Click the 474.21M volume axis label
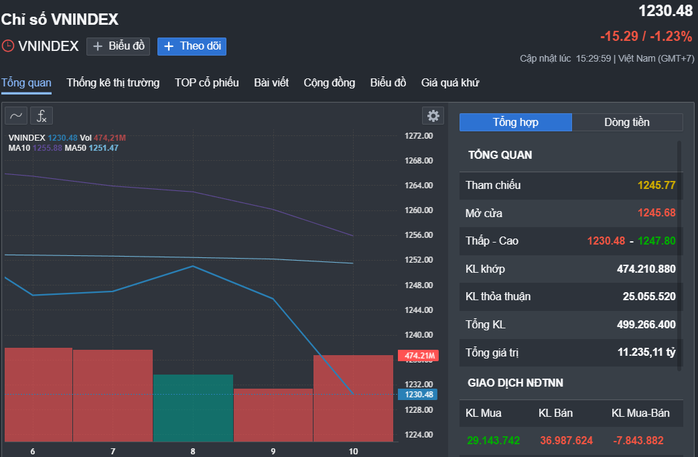The width and height of the screenshot is (698, 457). (x=418, y=356)
